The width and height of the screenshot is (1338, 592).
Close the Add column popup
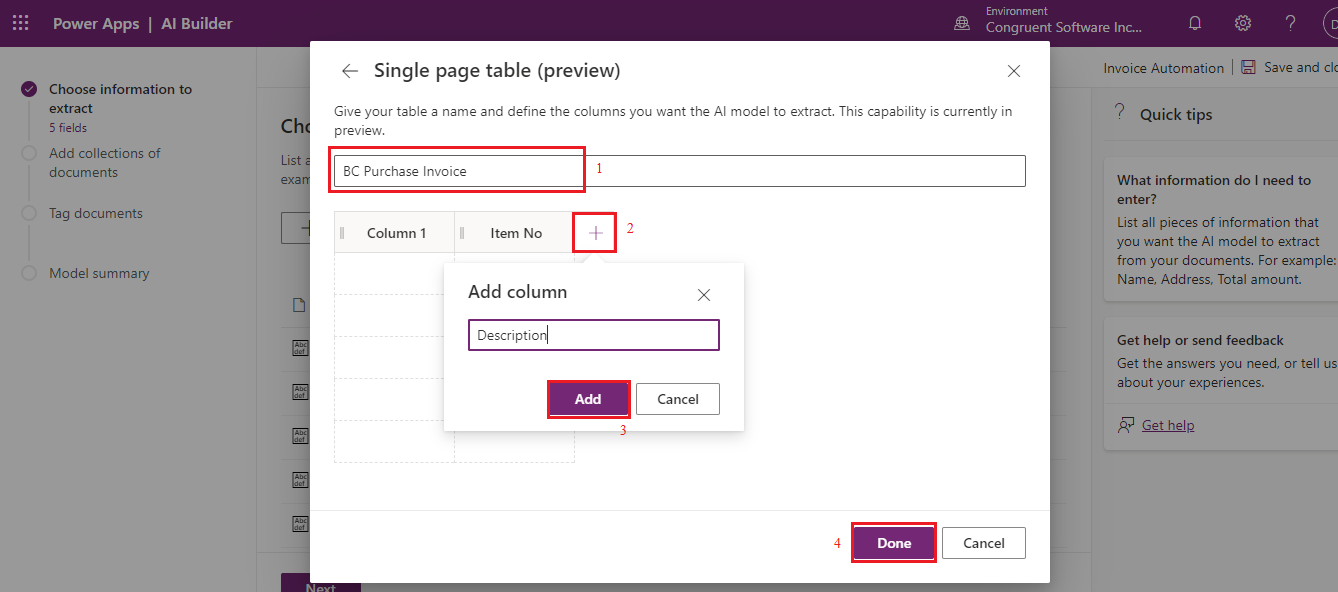pyautogui.click(x=704, y=295)
